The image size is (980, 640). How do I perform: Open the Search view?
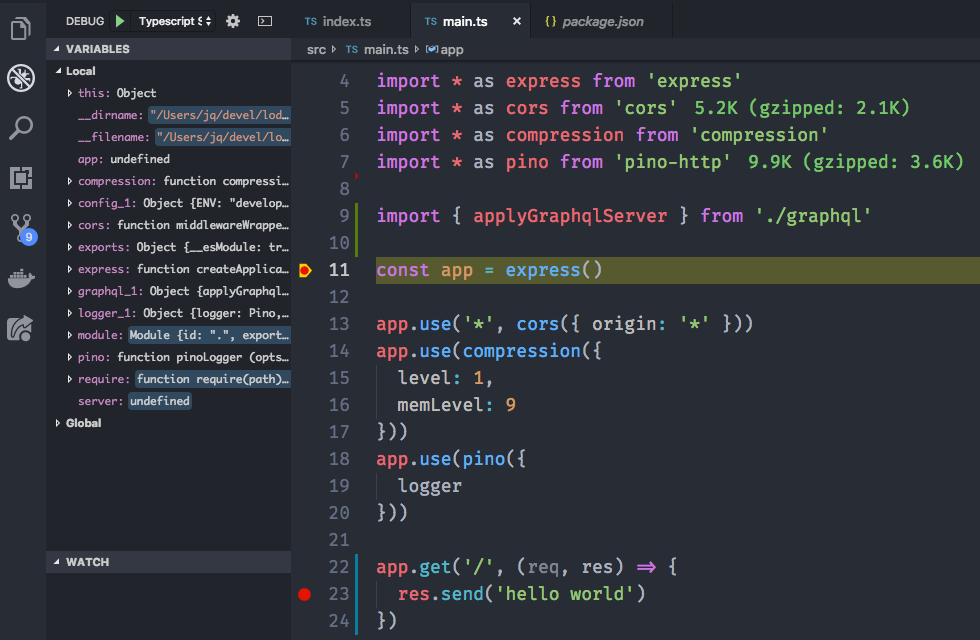21,128
